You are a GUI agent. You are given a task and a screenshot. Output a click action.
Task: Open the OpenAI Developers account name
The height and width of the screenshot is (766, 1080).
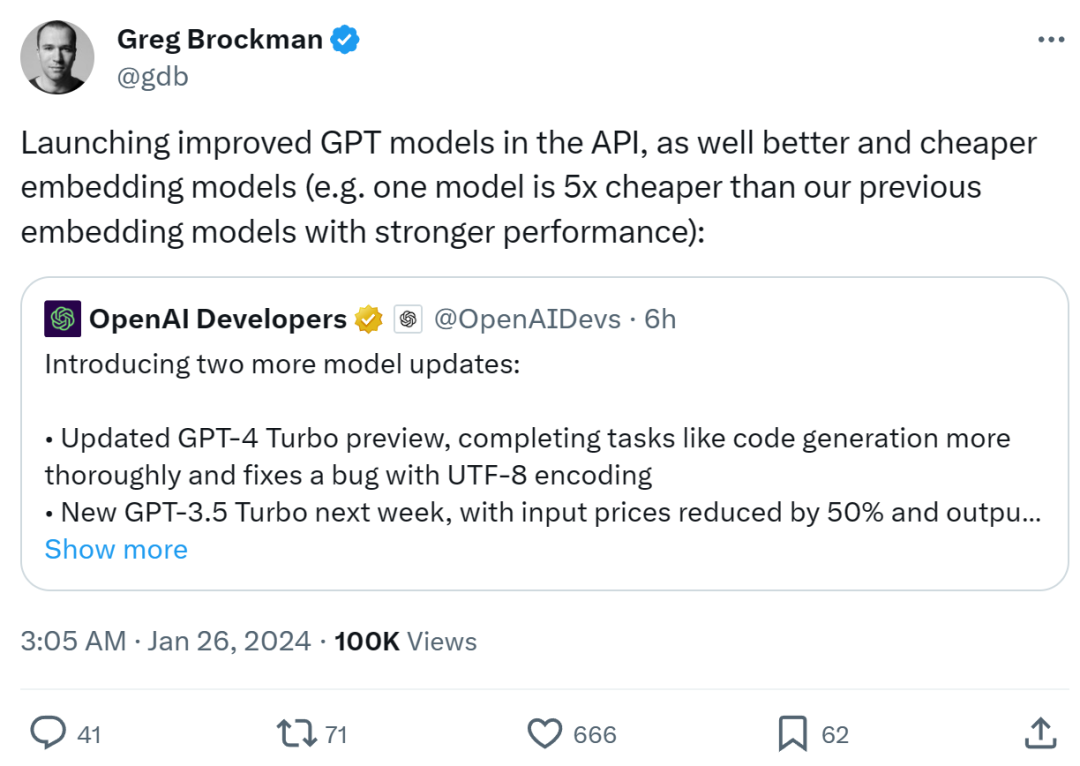pos(217,319)
